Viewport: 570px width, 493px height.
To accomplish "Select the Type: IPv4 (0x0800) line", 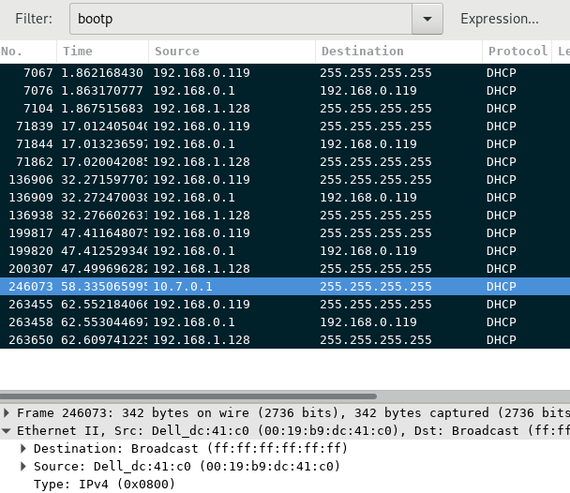I will coord(104,484).
